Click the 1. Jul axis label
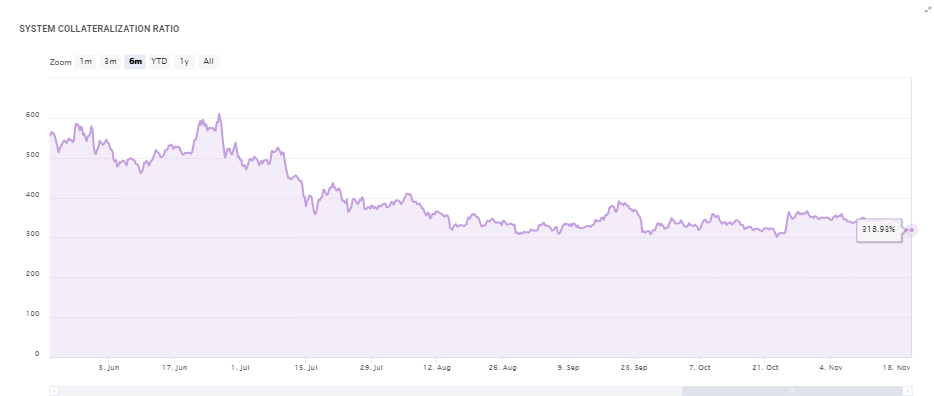Screen dimensions: 934x396 pos(240,368)
